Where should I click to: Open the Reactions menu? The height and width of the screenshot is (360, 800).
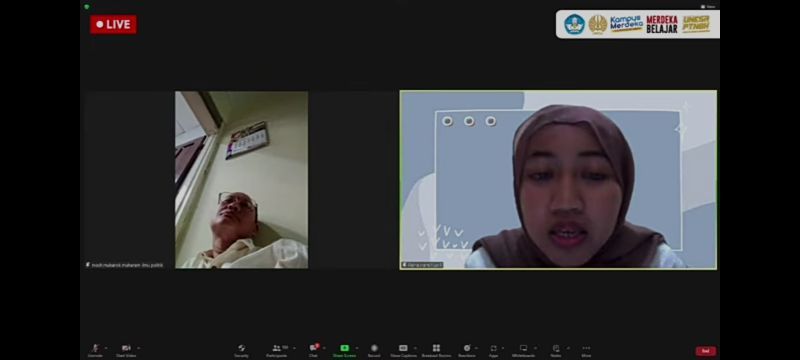(x=466, y=350)
